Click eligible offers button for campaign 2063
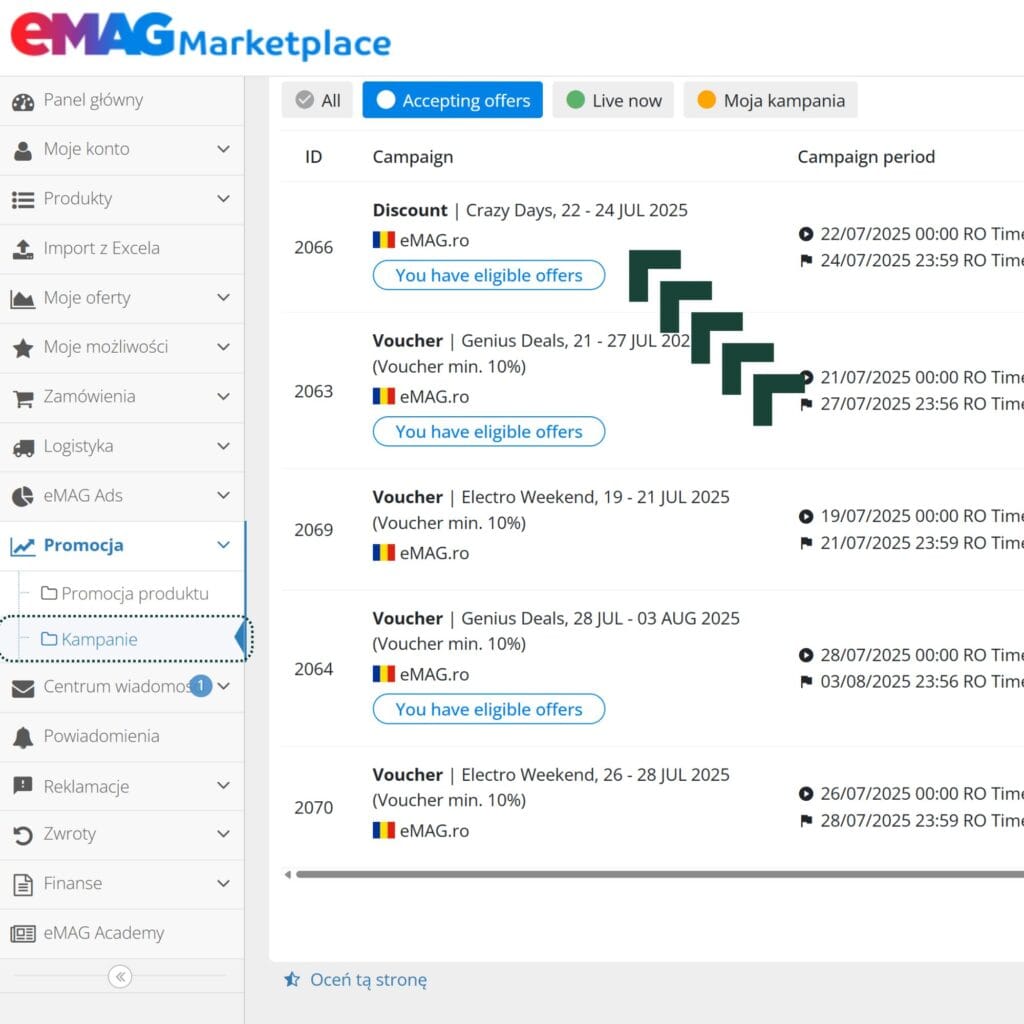 point(488,432)
